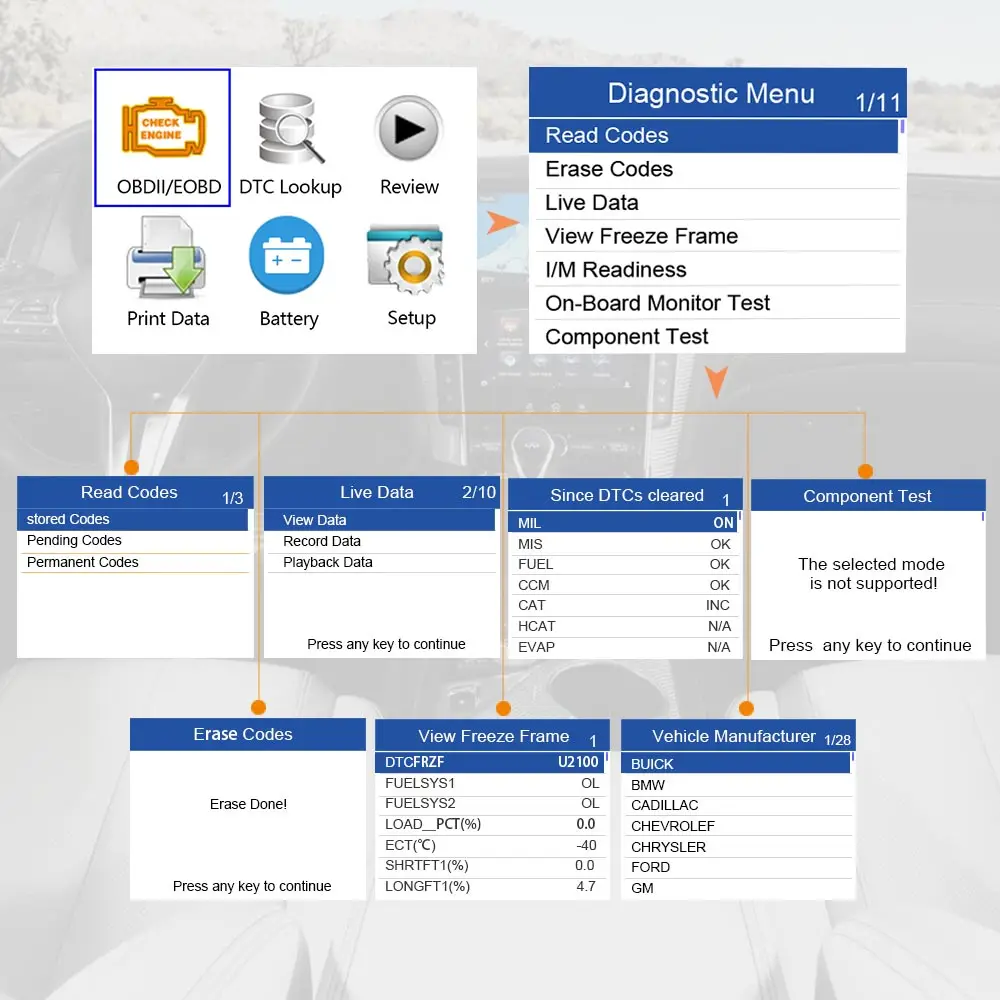Select On-Board Monitor Test entry
Viewport: 1000px width, 1000px height.
(x=717, y=303)
